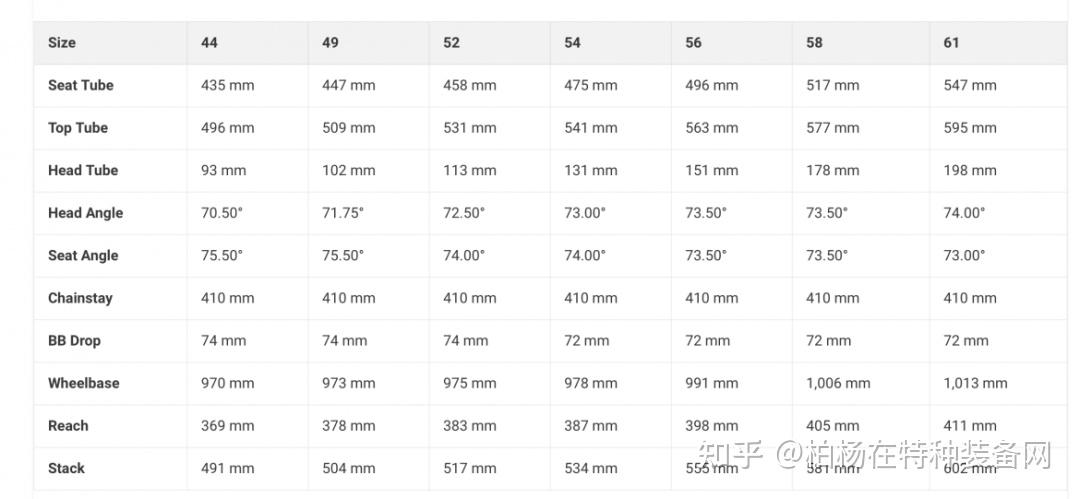Select the size 61 column header

click(951, 43)
